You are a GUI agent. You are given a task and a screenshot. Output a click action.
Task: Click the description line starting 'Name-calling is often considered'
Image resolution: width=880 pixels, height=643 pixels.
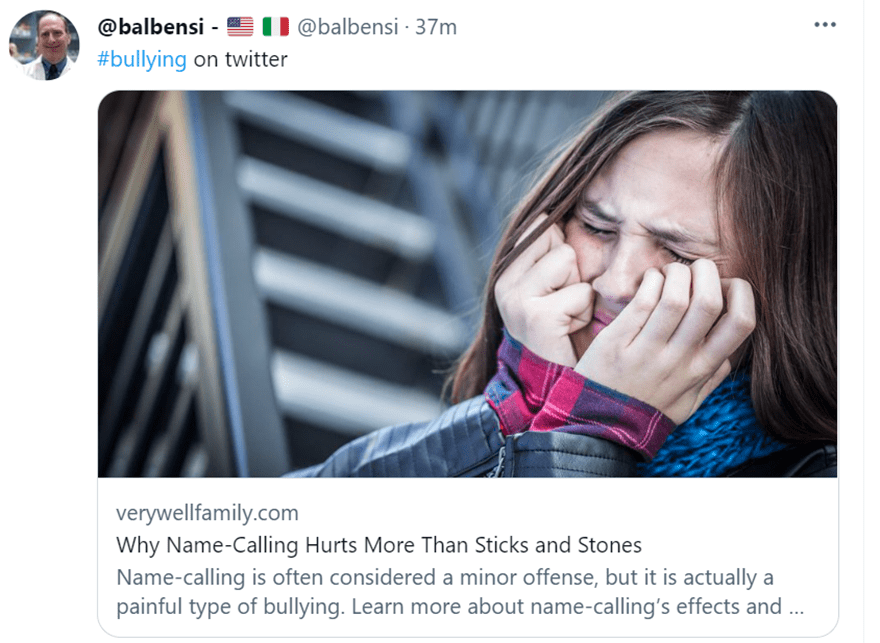pos(445,577)
